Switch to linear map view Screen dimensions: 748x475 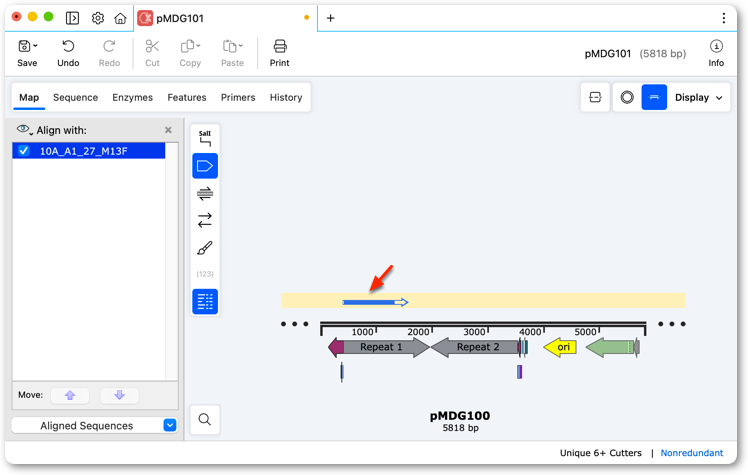654,97
